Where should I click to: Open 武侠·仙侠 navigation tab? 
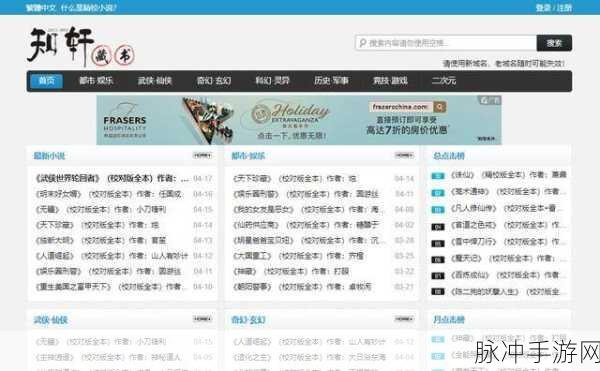[155, 81]
